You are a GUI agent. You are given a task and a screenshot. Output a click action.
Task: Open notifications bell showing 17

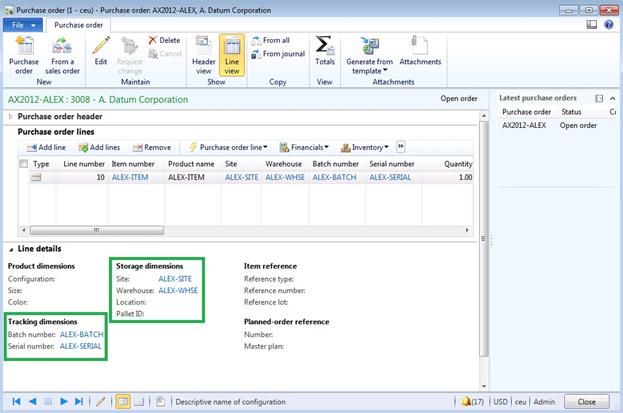pyautogui.click(x=472, y=401)
